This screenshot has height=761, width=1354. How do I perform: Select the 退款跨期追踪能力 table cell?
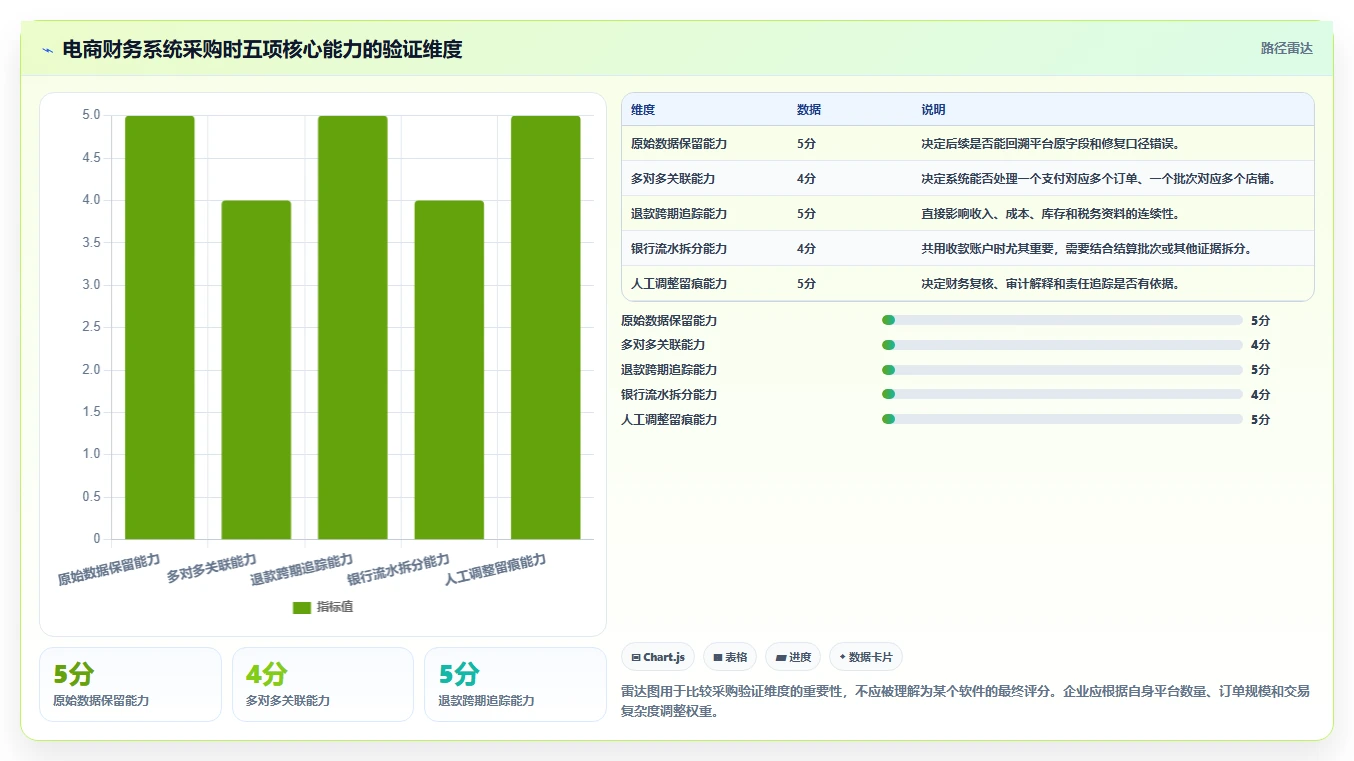(x=679, y=214)
